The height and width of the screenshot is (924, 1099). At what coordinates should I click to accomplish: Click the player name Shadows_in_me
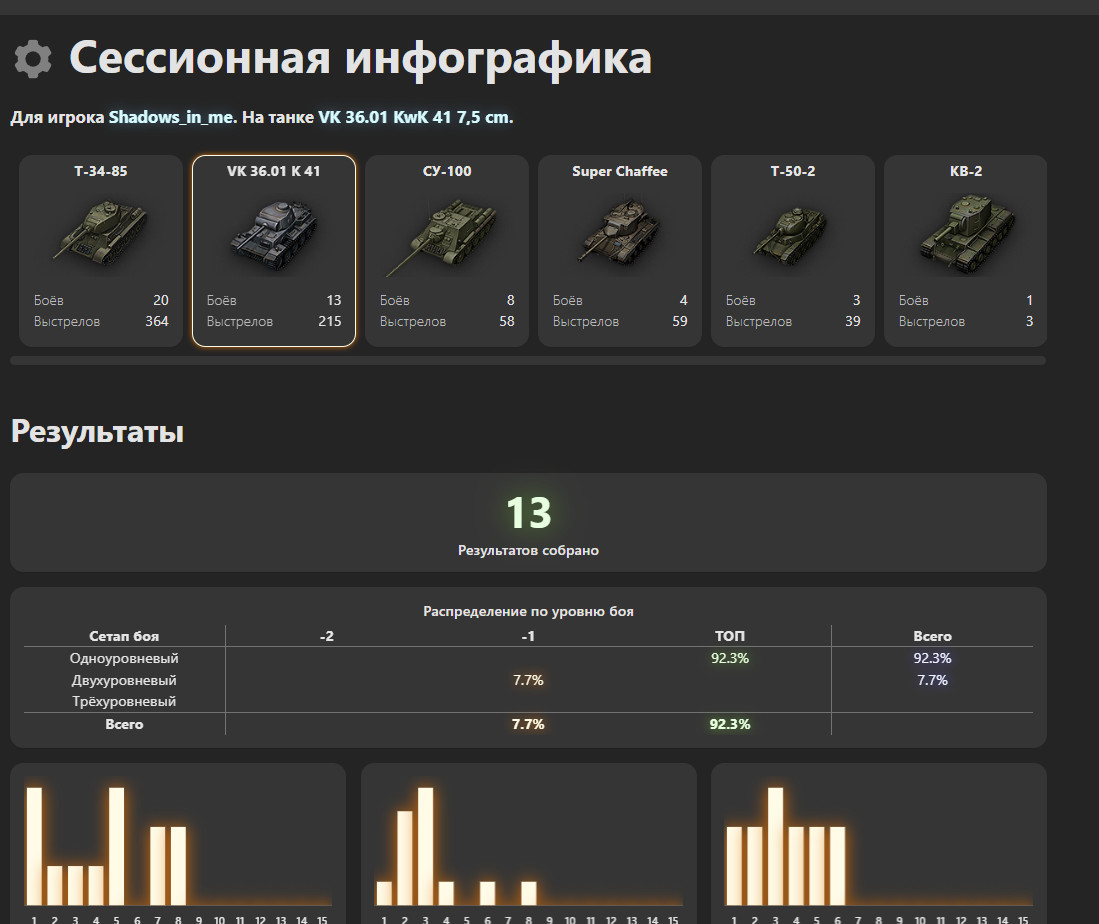[x=171, y=117]
